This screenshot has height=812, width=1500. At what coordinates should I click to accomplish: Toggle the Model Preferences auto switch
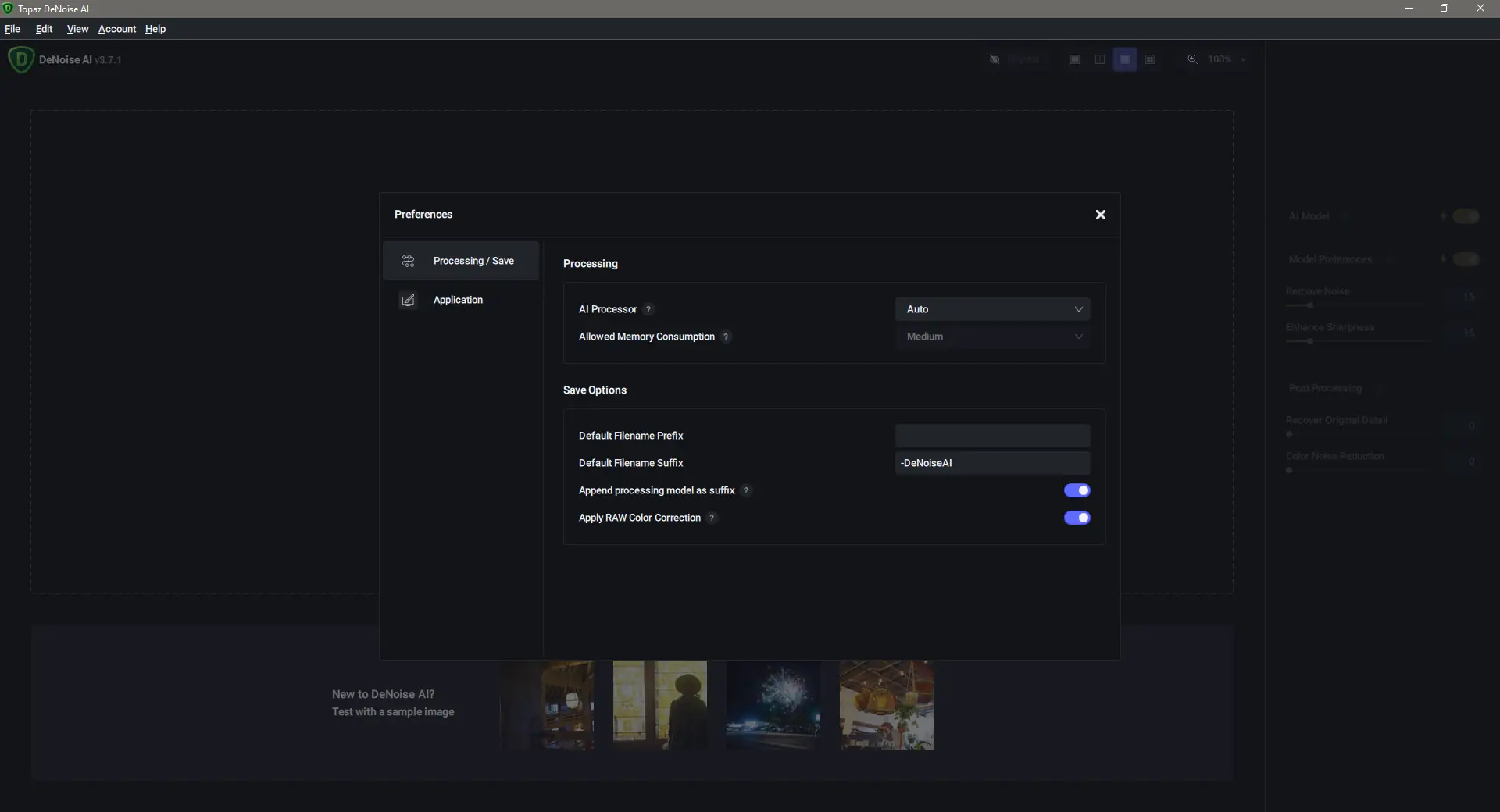point(1466,259)
